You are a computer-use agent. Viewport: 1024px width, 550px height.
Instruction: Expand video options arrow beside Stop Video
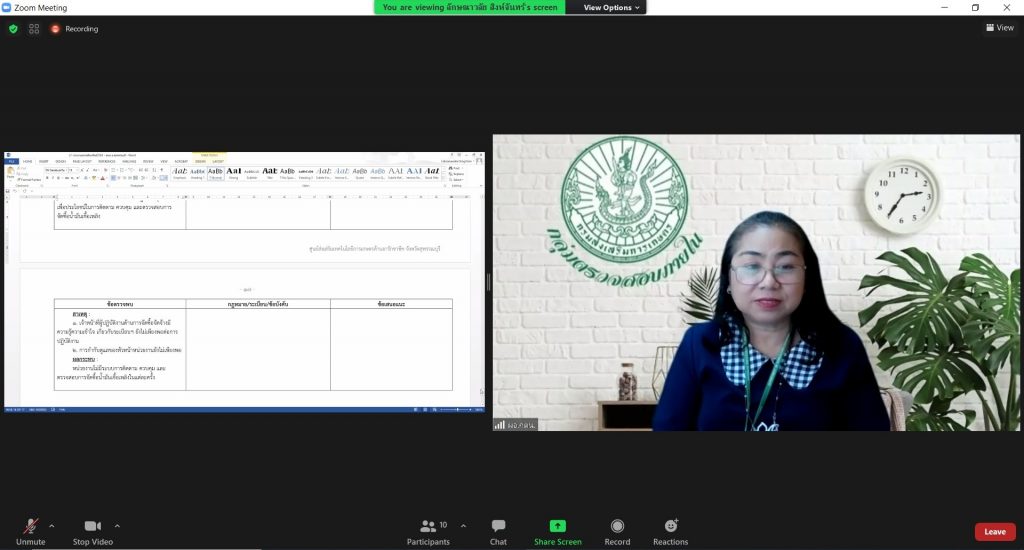click(117, 525)
